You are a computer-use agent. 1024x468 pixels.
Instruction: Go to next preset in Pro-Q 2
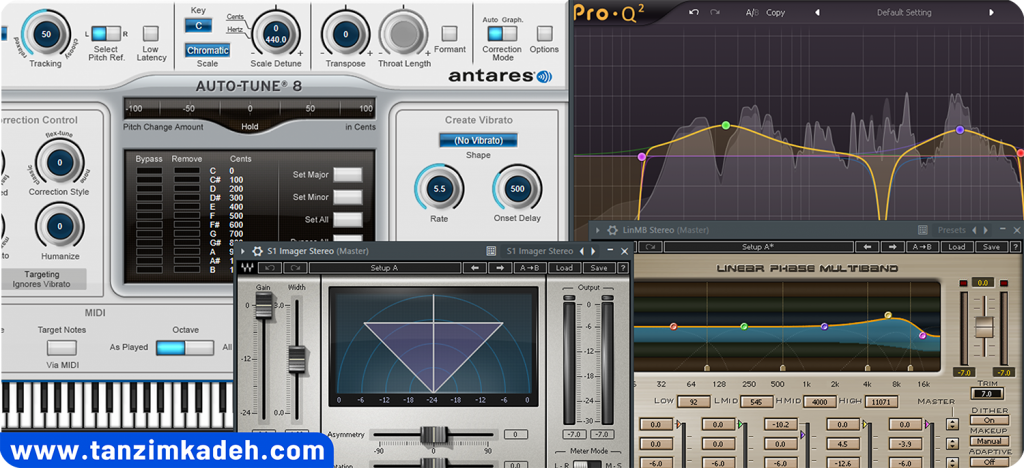[x=991, y=12]
